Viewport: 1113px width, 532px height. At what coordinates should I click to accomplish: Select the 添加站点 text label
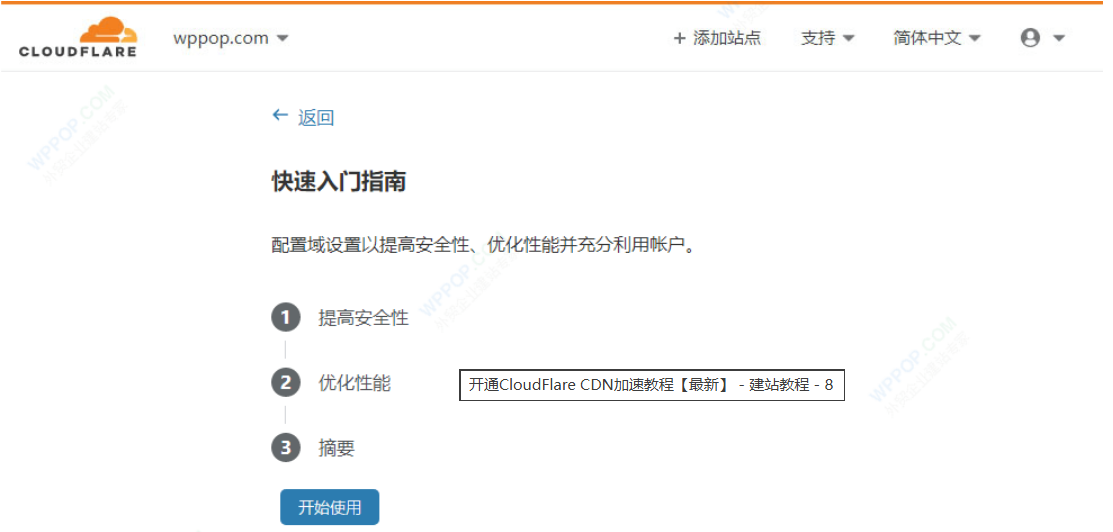coord(727,38)
